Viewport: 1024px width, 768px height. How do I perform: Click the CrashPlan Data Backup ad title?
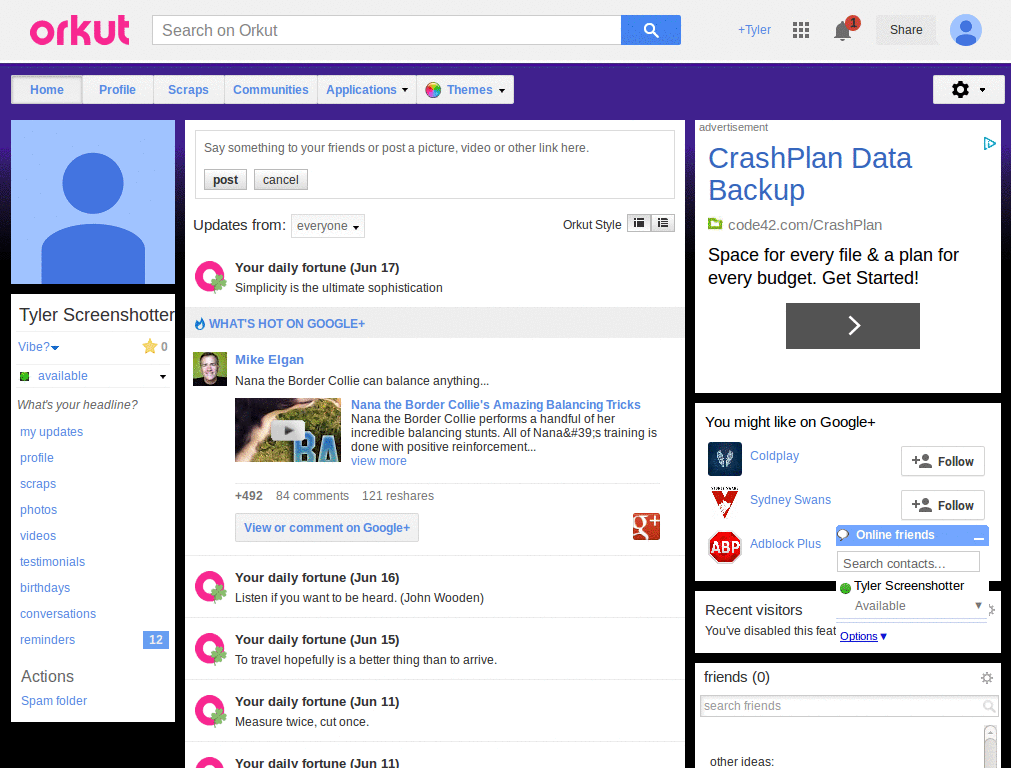click(x=810, y=174)
